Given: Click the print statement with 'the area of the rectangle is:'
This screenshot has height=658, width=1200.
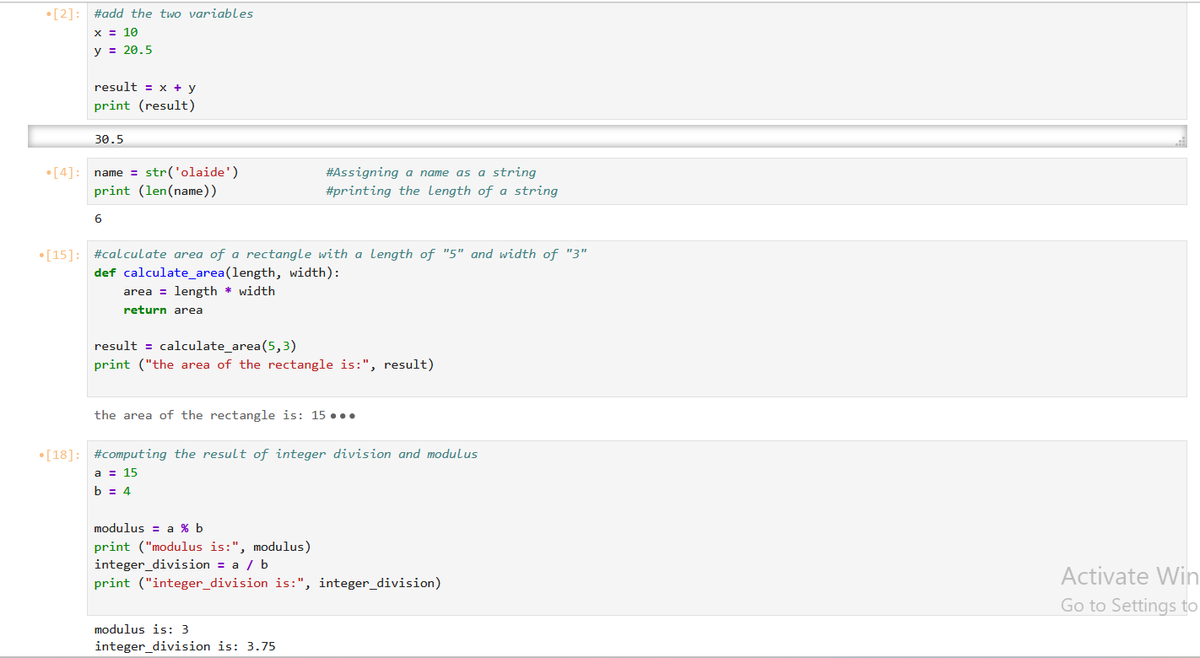Looking at the screenshot, I should (264, 365).
